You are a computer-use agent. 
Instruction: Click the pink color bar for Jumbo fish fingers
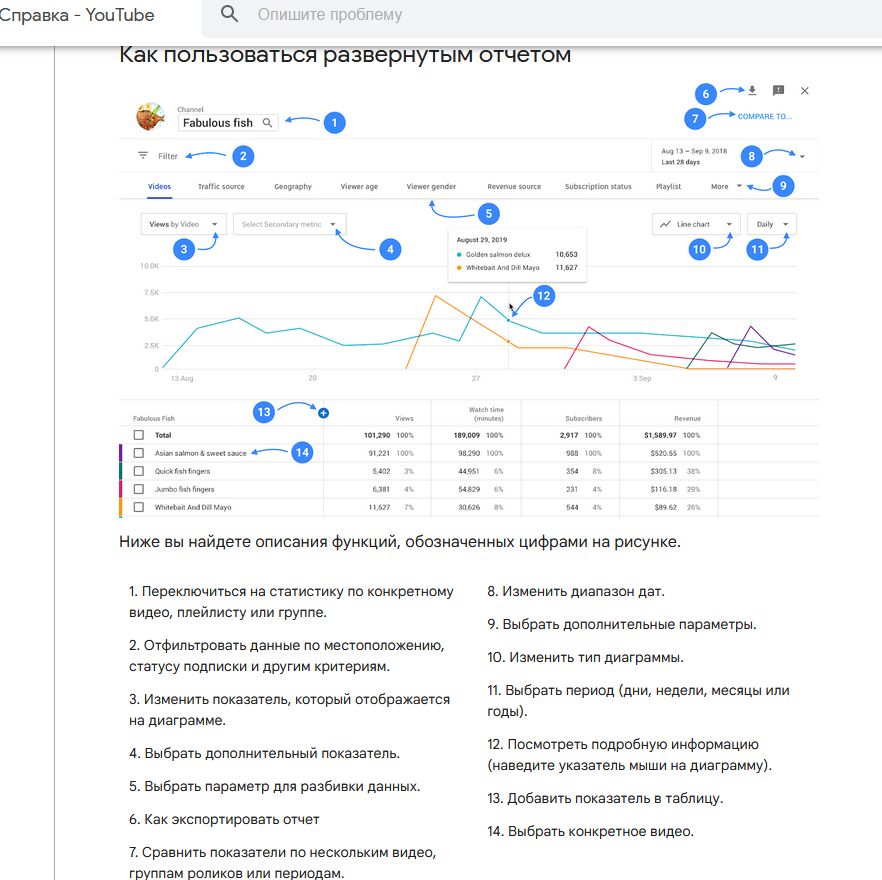pos(120,489)
